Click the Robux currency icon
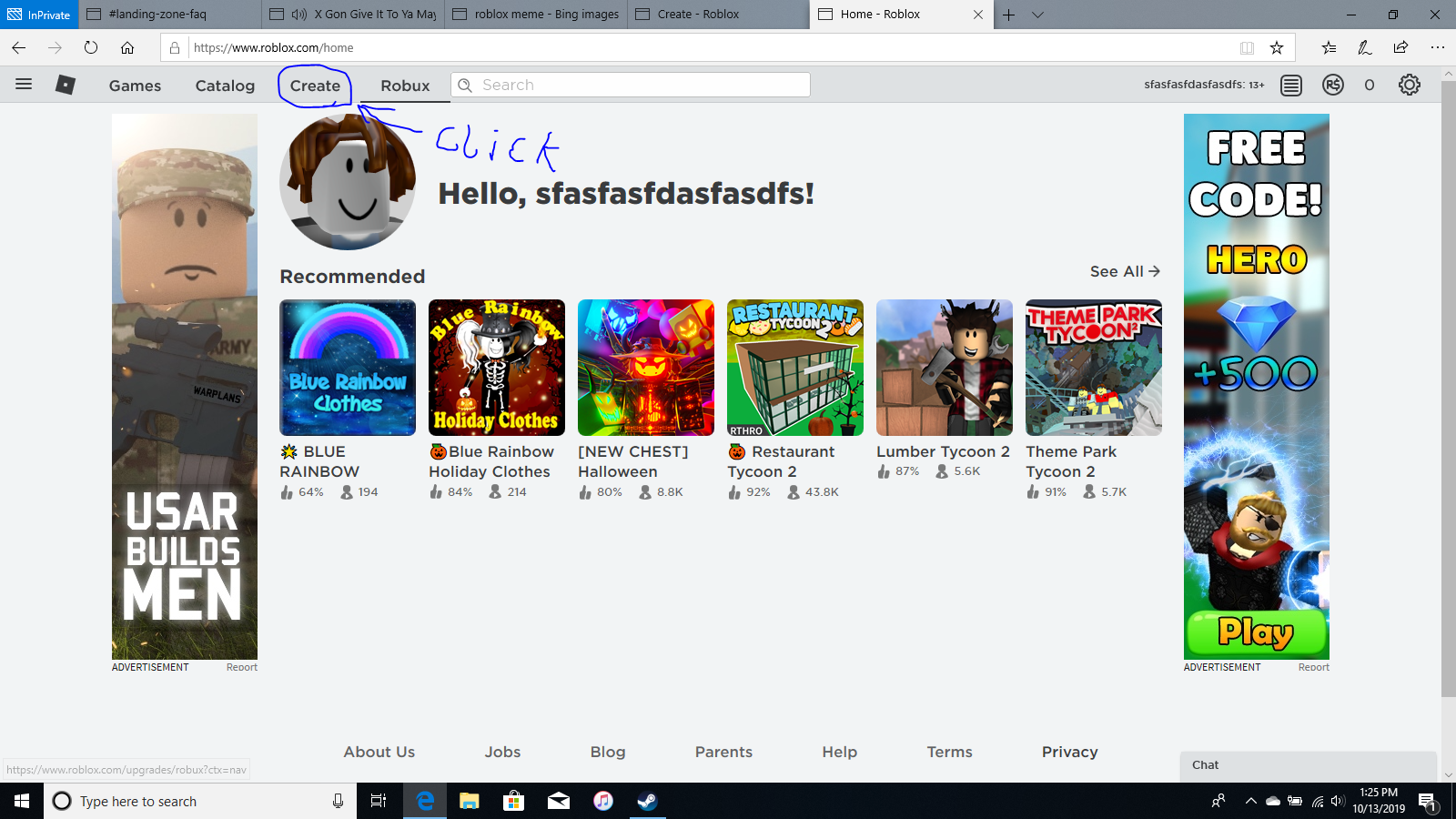The width and height of the screenshot is (1456, 819). [1333, 85]
